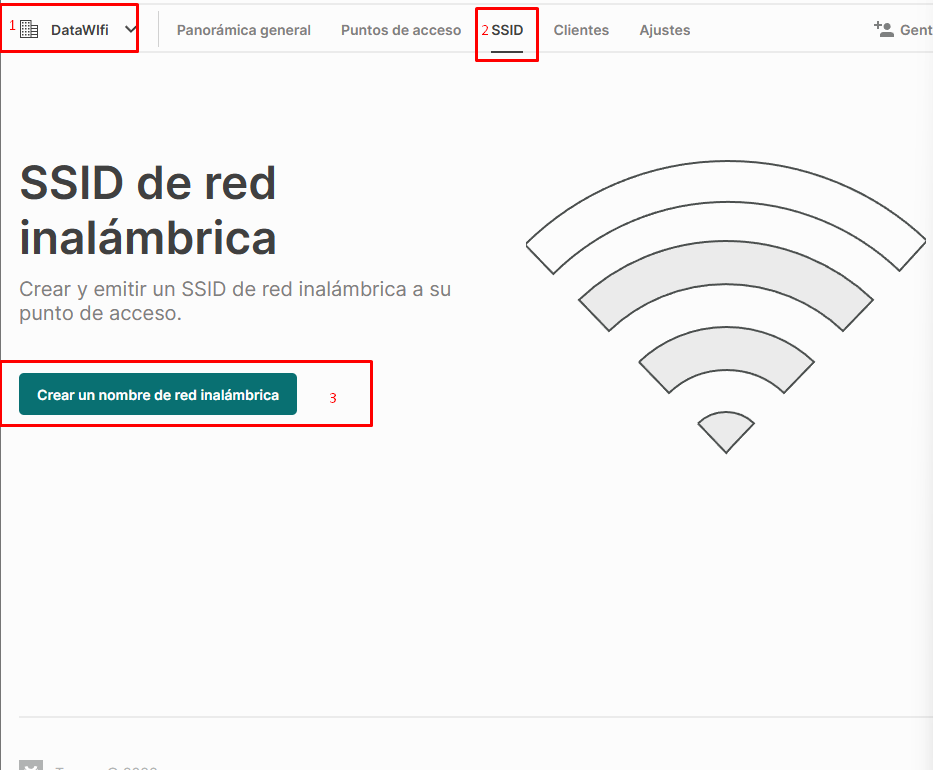The height and width of the screenshot is (770, 933).
Task: Open the Ajustes tab
Action: (665, 30)
